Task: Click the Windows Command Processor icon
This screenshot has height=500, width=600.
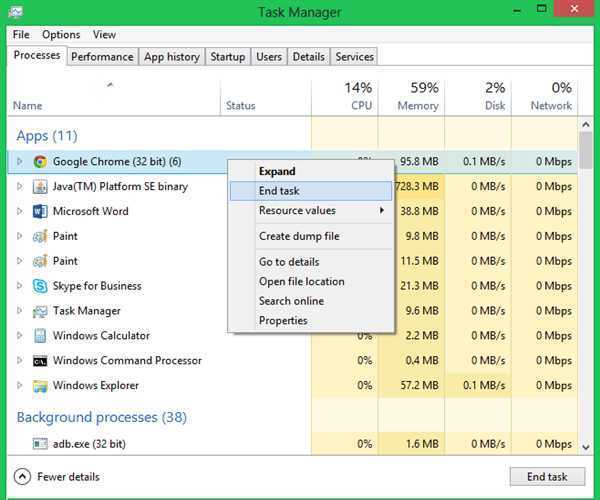Action: [x=40, y=361]
